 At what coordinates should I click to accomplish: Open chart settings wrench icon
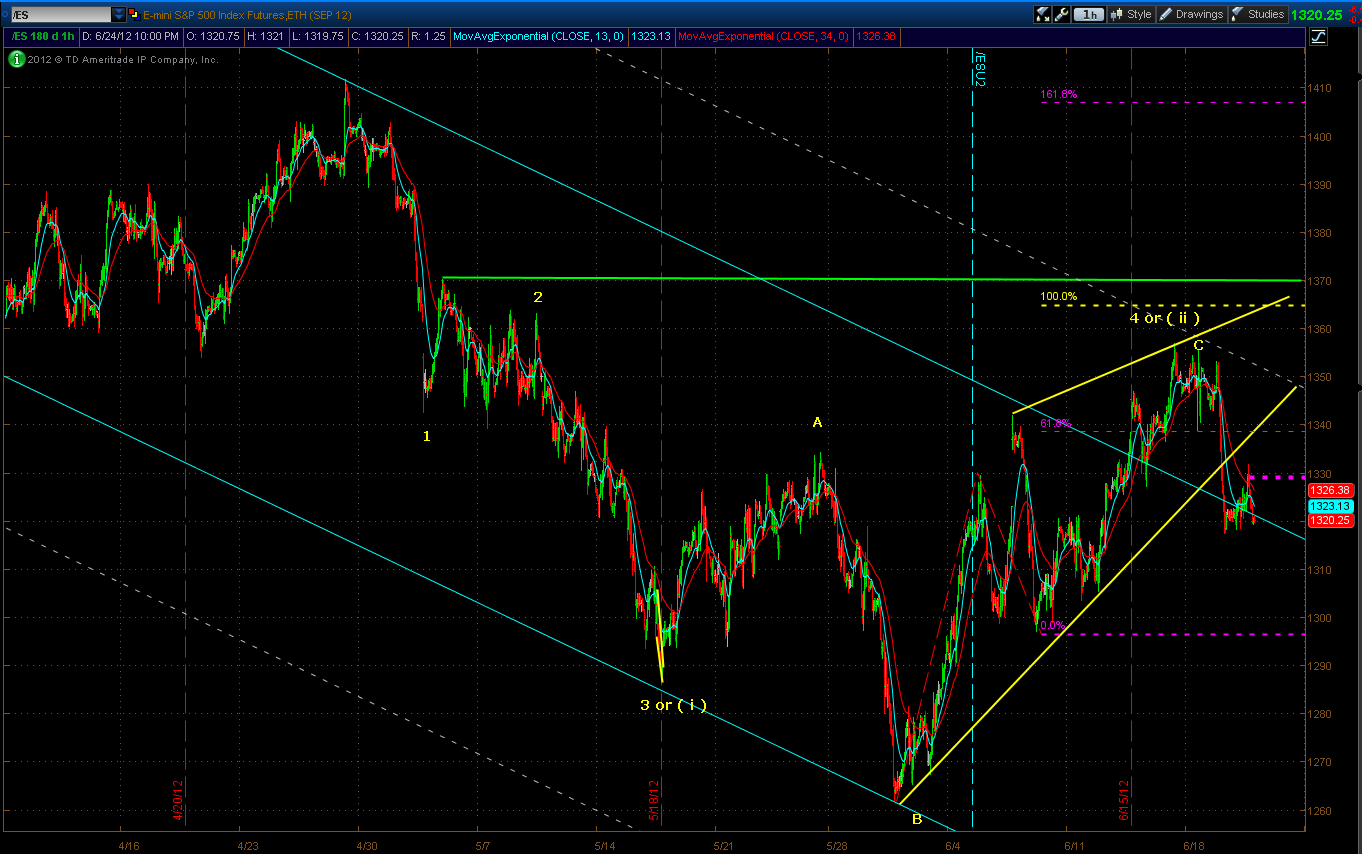pyautogui.click(x=1062, y=14)
